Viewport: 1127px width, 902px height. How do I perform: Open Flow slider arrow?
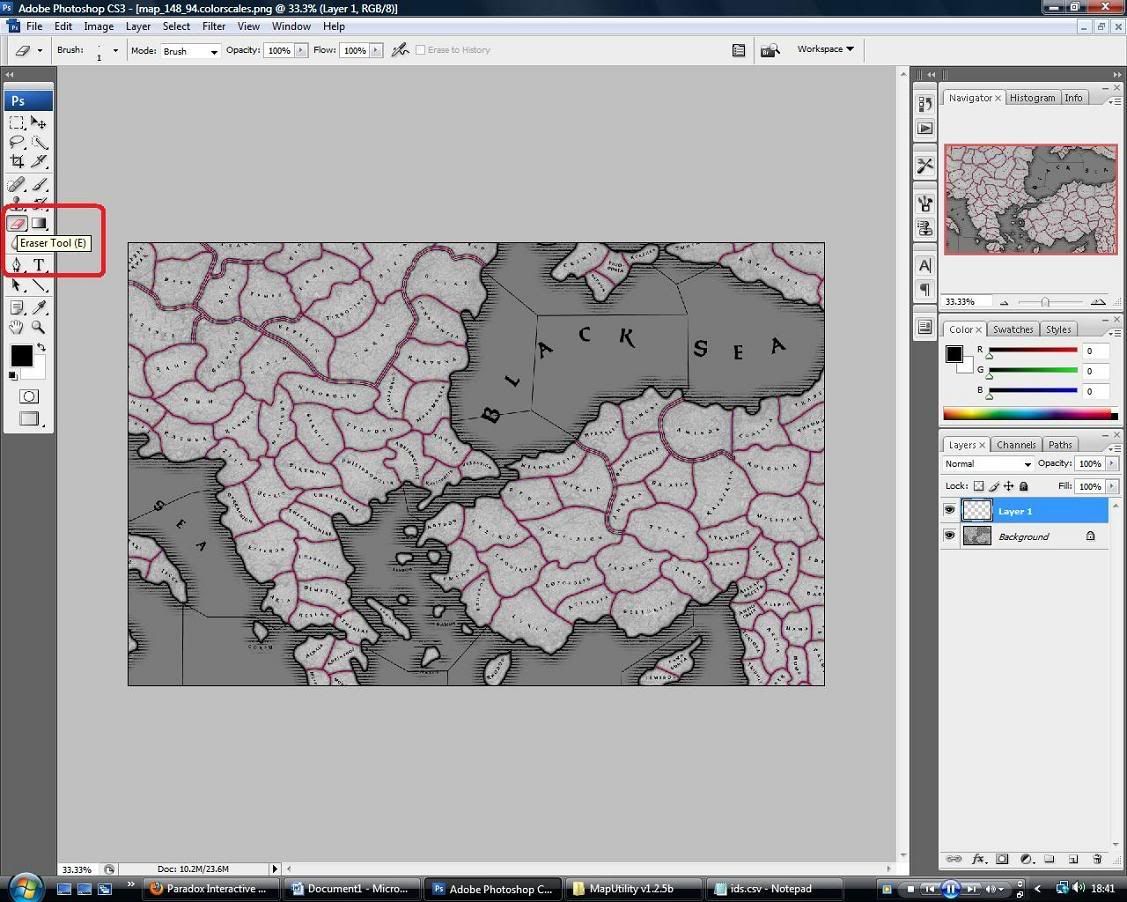click(376, 50)
